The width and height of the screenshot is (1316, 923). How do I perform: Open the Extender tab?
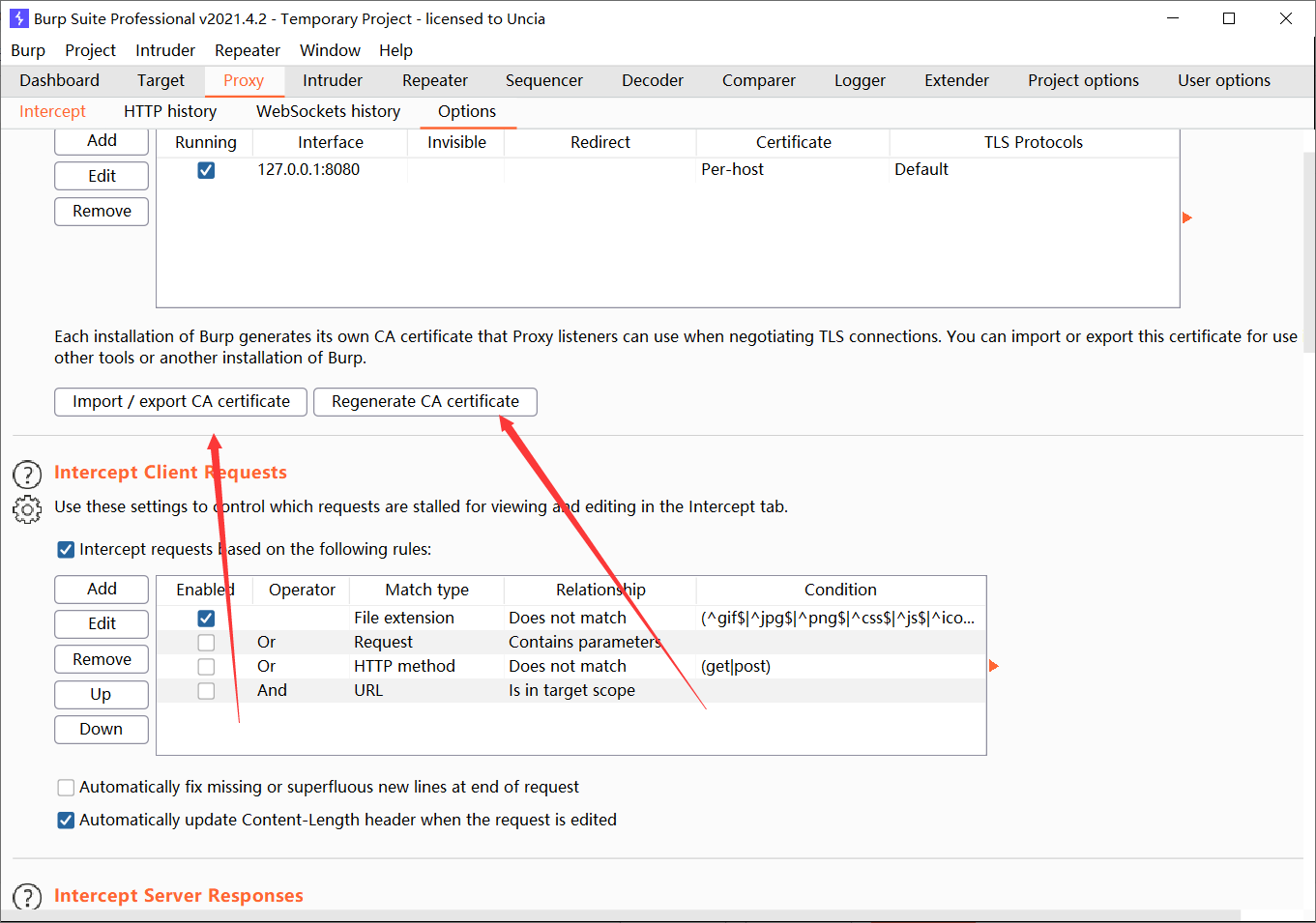click(x=956, y=80)
